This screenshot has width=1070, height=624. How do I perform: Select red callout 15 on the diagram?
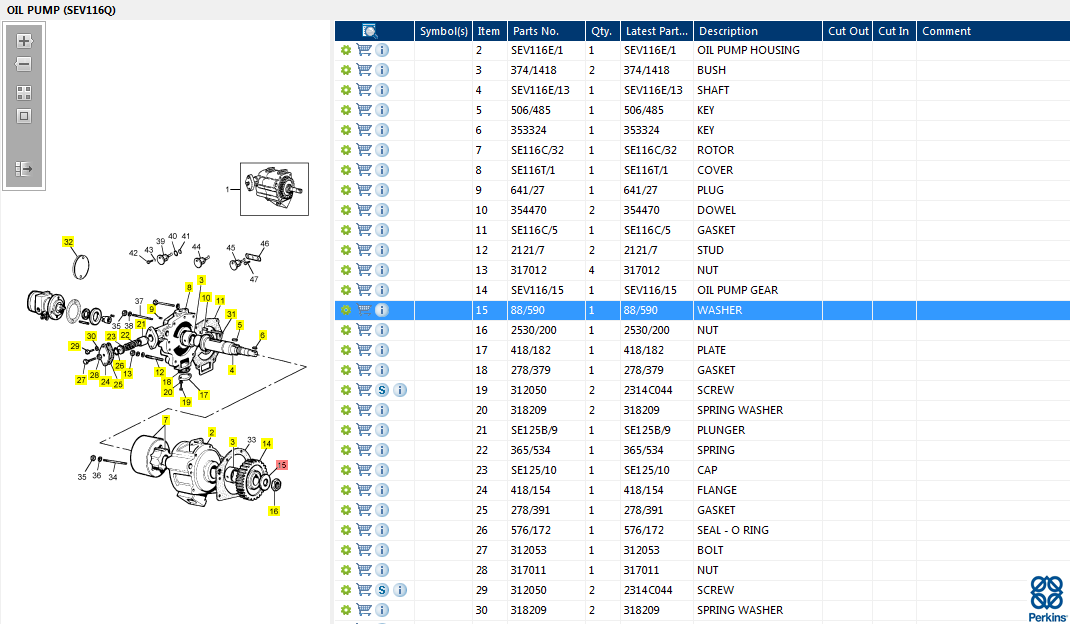(x=282, y=465)
